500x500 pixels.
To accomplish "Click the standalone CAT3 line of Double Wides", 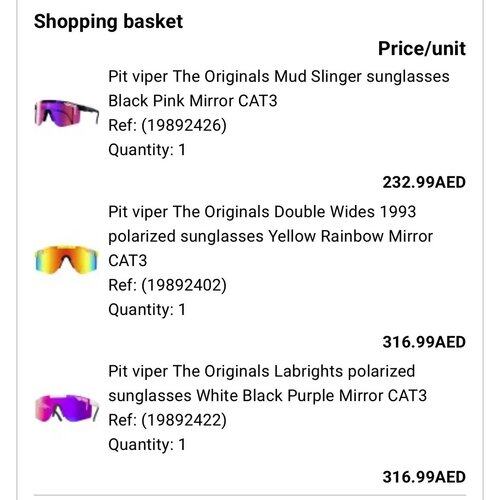I will pos(127,261).
